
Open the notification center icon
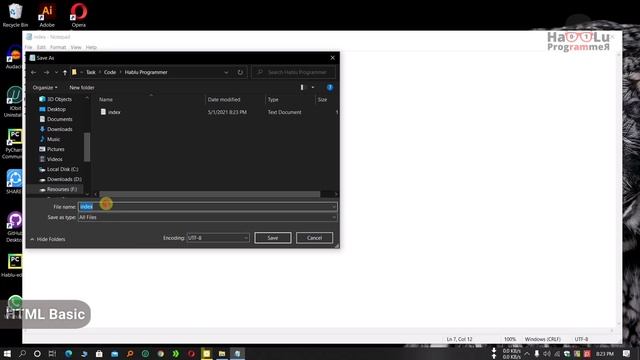[627, 353]
